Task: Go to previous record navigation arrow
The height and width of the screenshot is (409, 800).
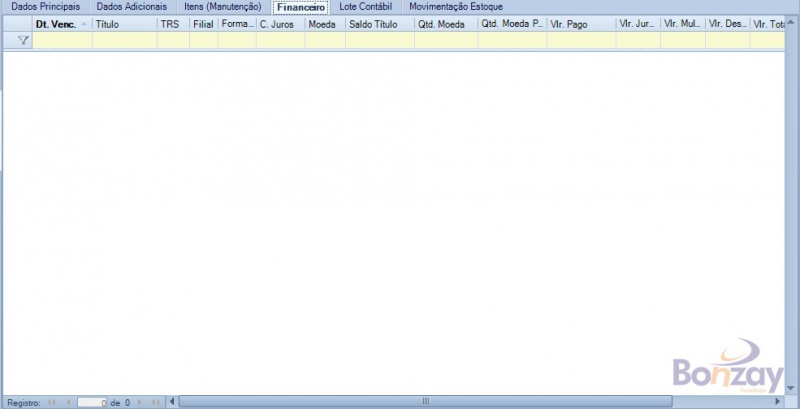Action: (68, 402)
